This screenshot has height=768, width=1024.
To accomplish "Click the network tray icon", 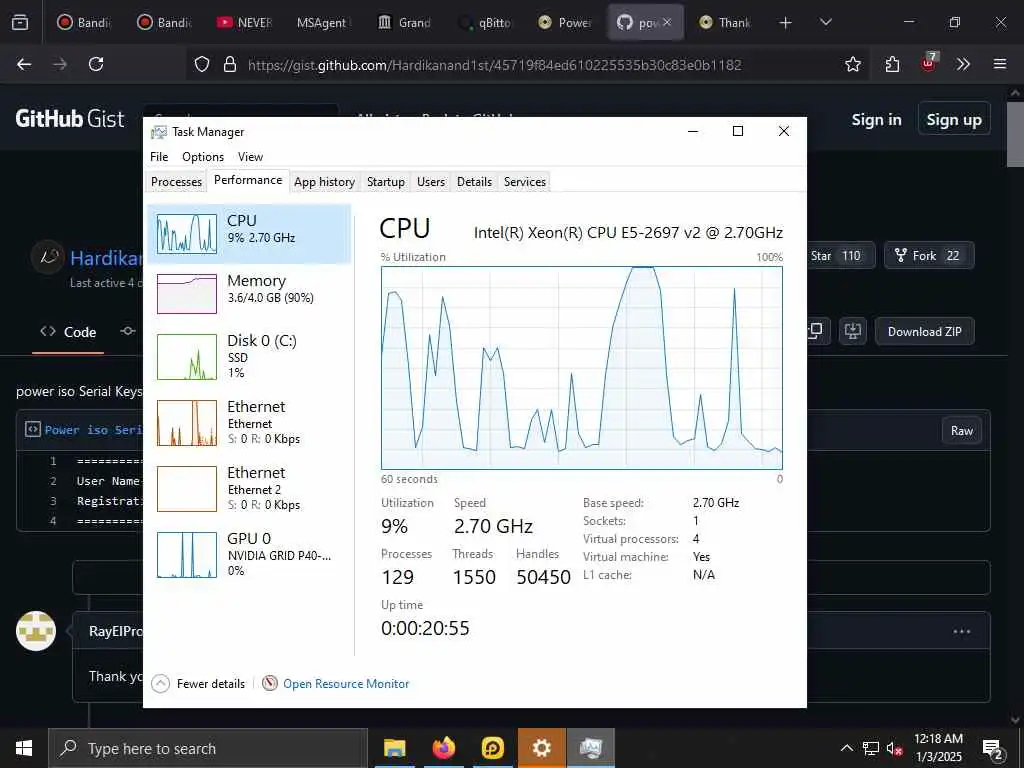I will point(871,748).
